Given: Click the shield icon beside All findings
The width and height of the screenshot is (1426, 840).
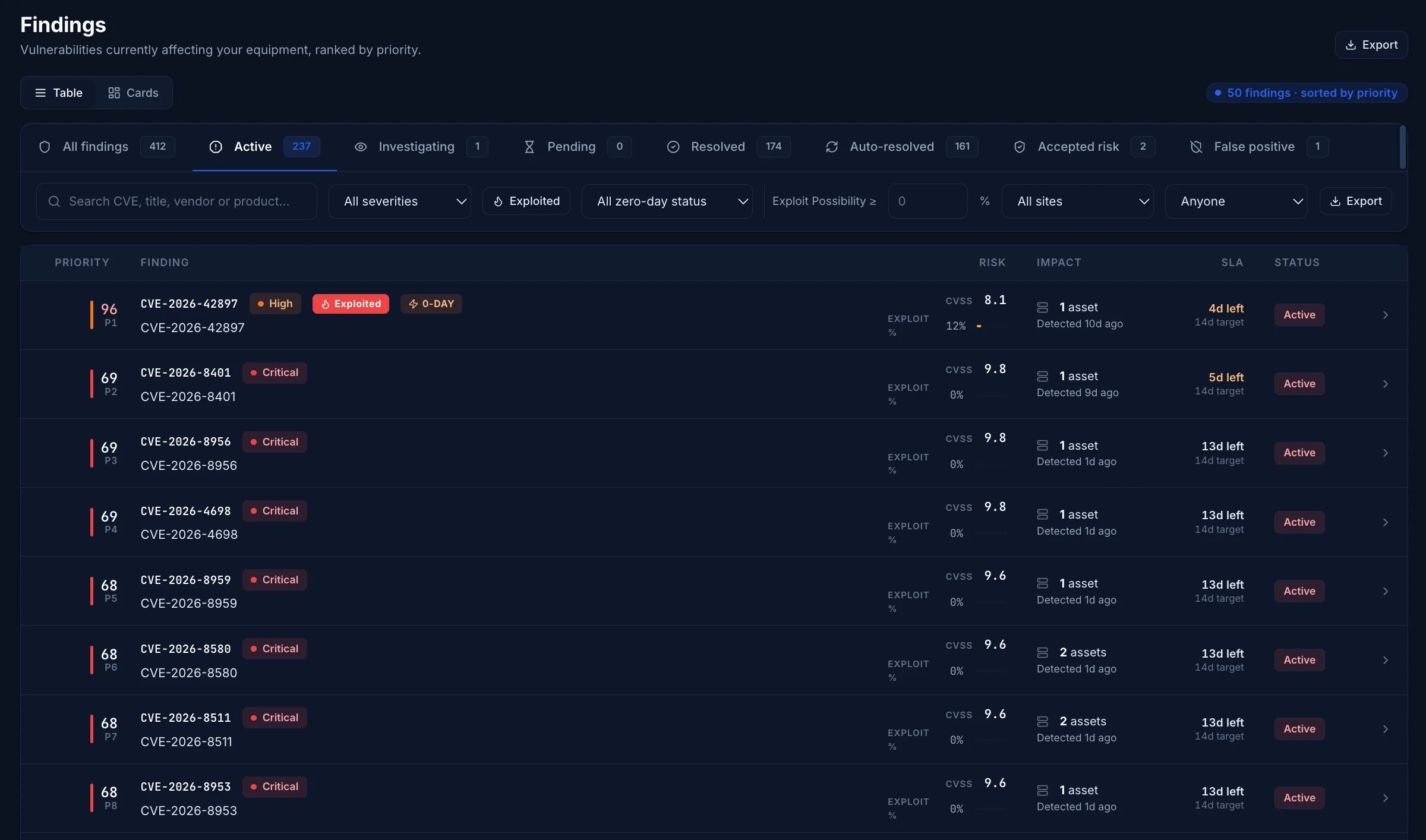Looking at the screenshot, I should click(x=45, y=147).
